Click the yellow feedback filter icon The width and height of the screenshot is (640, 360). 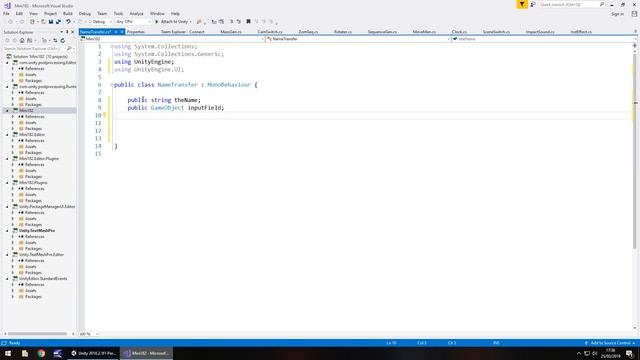pyautogui.click(x=522, y=4)
